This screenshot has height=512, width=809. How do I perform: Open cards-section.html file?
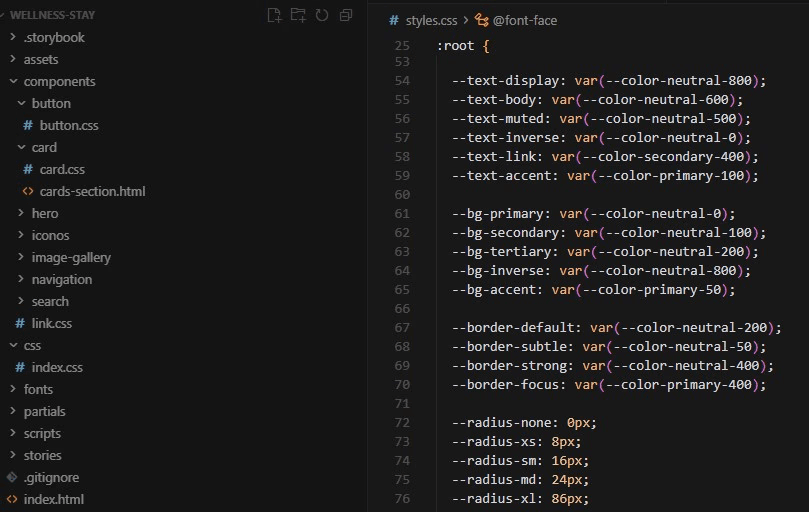click(92, 191)
